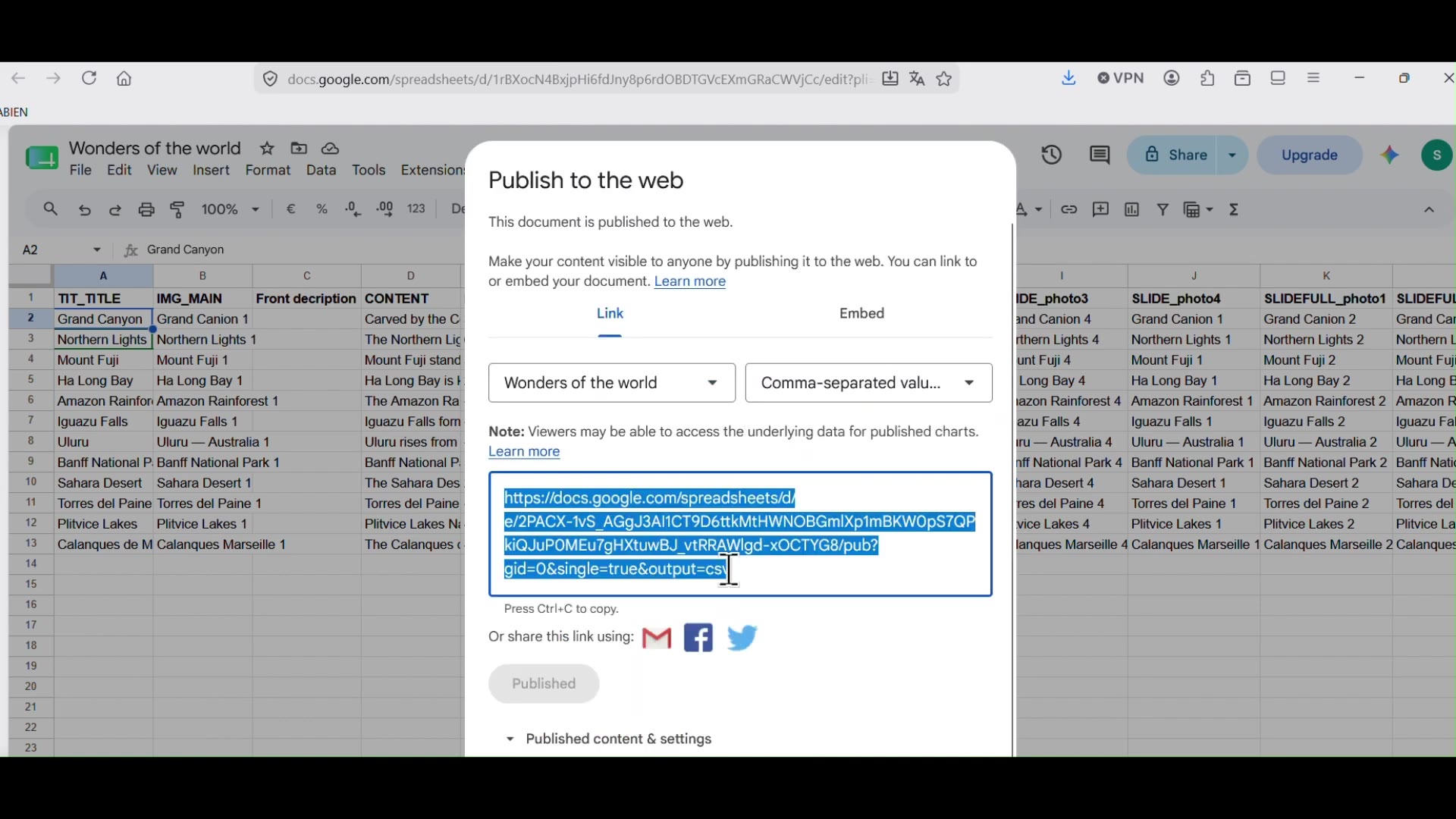Redo action in toolbar

click(x=115, y=210)
